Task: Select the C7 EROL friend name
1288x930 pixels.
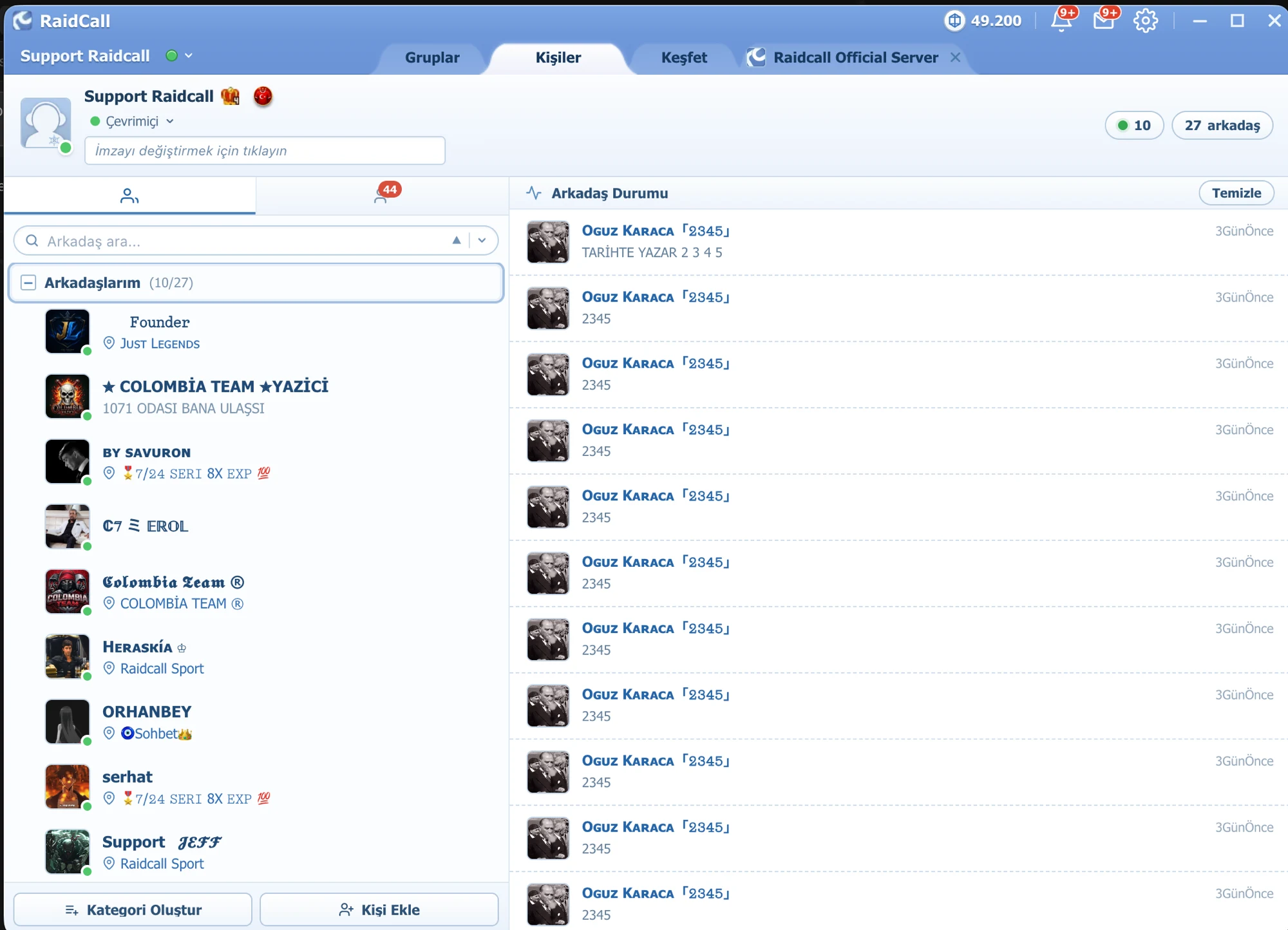Action: [x=146, y=526]
